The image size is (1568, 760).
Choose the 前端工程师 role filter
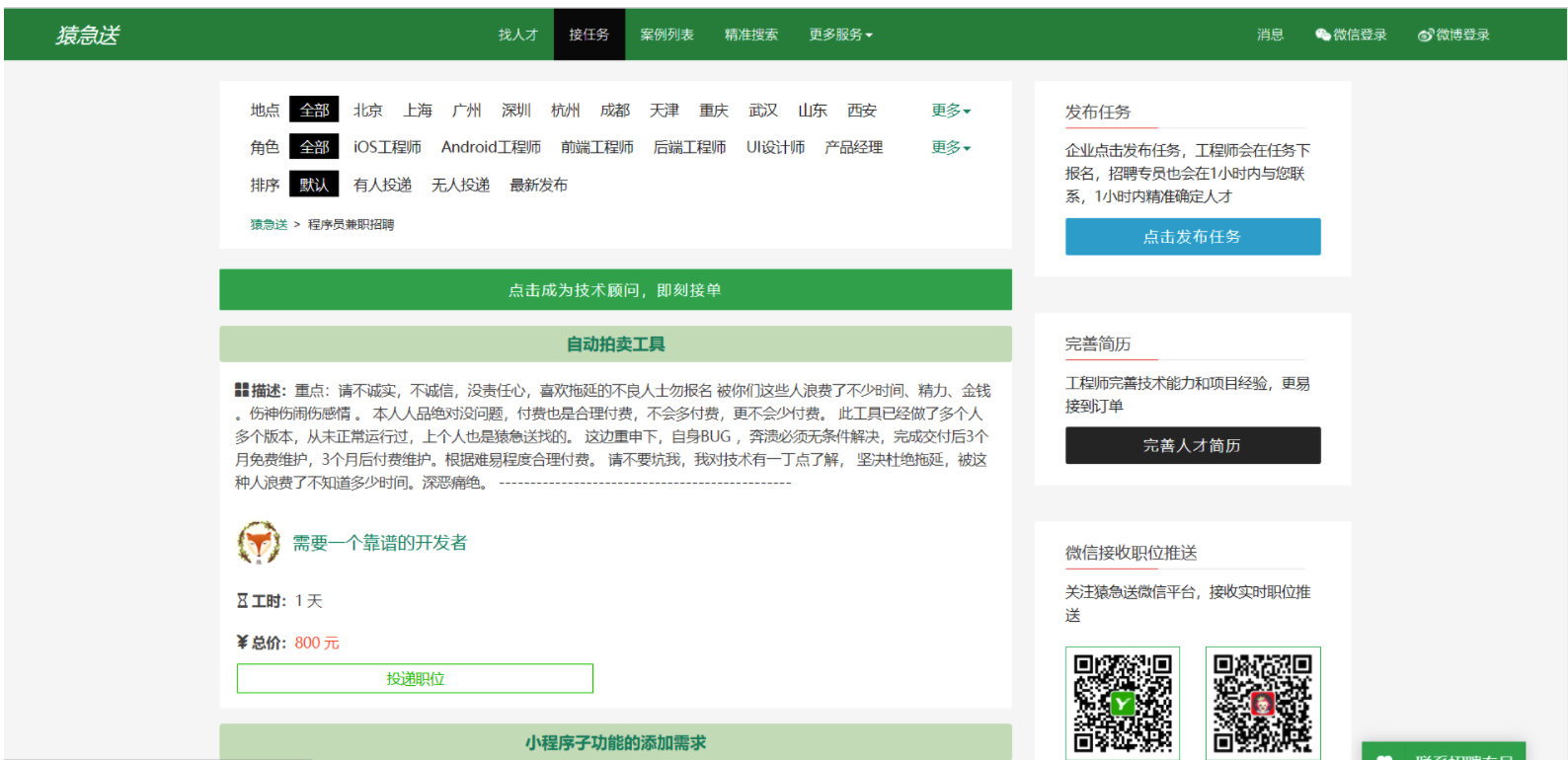tap(597, 147)
